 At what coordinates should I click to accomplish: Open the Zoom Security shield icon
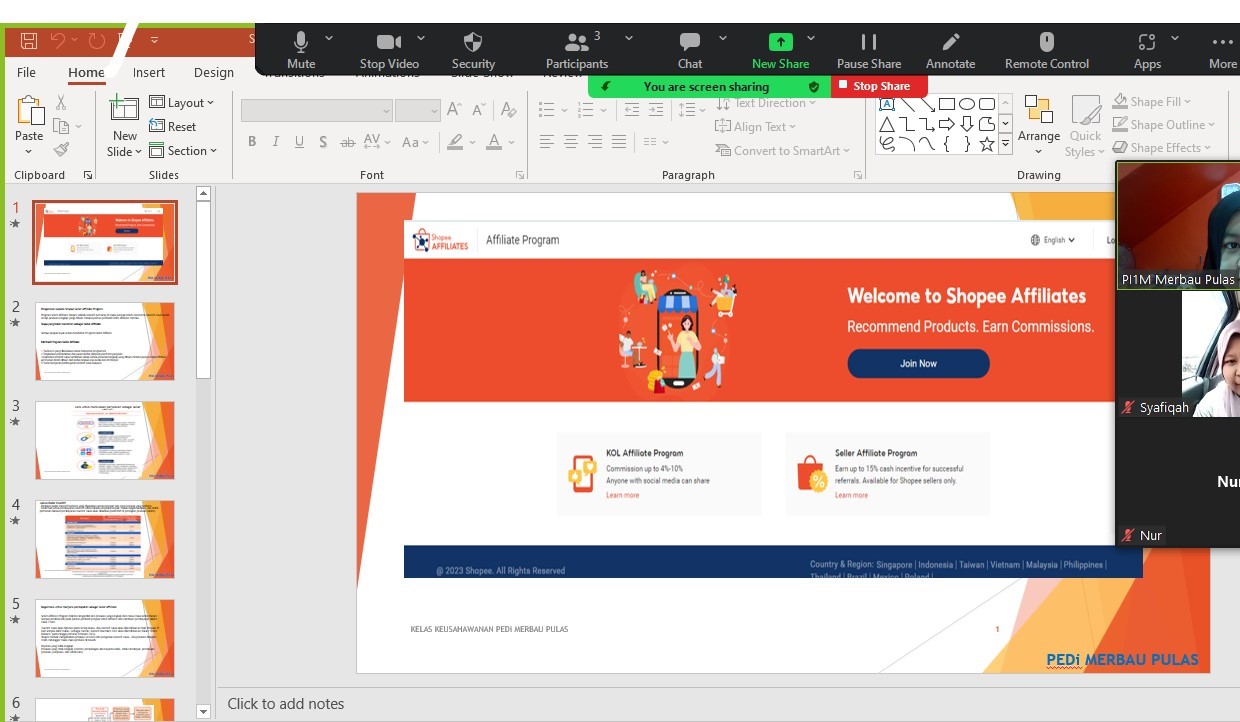[x=473, y=42]
